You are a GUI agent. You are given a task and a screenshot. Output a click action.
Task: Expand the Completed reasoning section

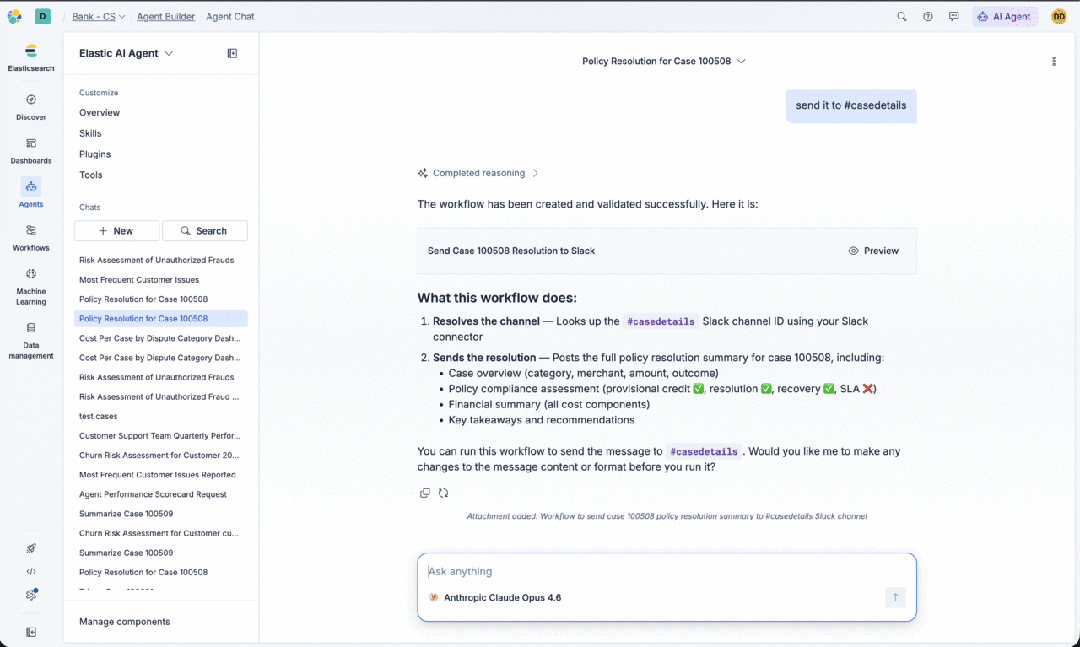point(477,173)
